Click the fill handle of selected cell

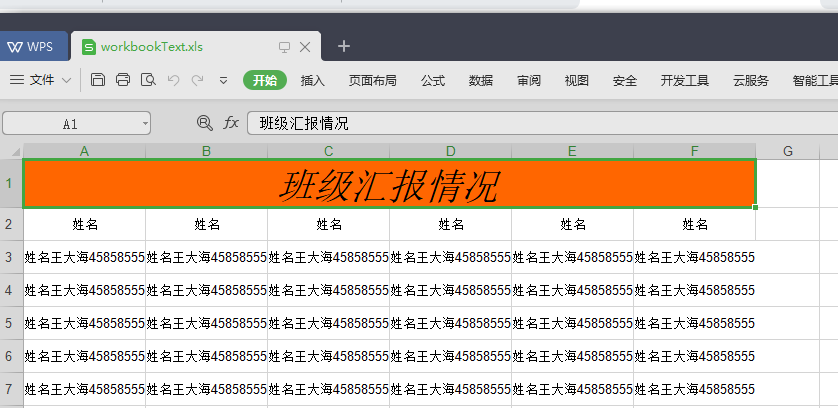pos(755,207)
